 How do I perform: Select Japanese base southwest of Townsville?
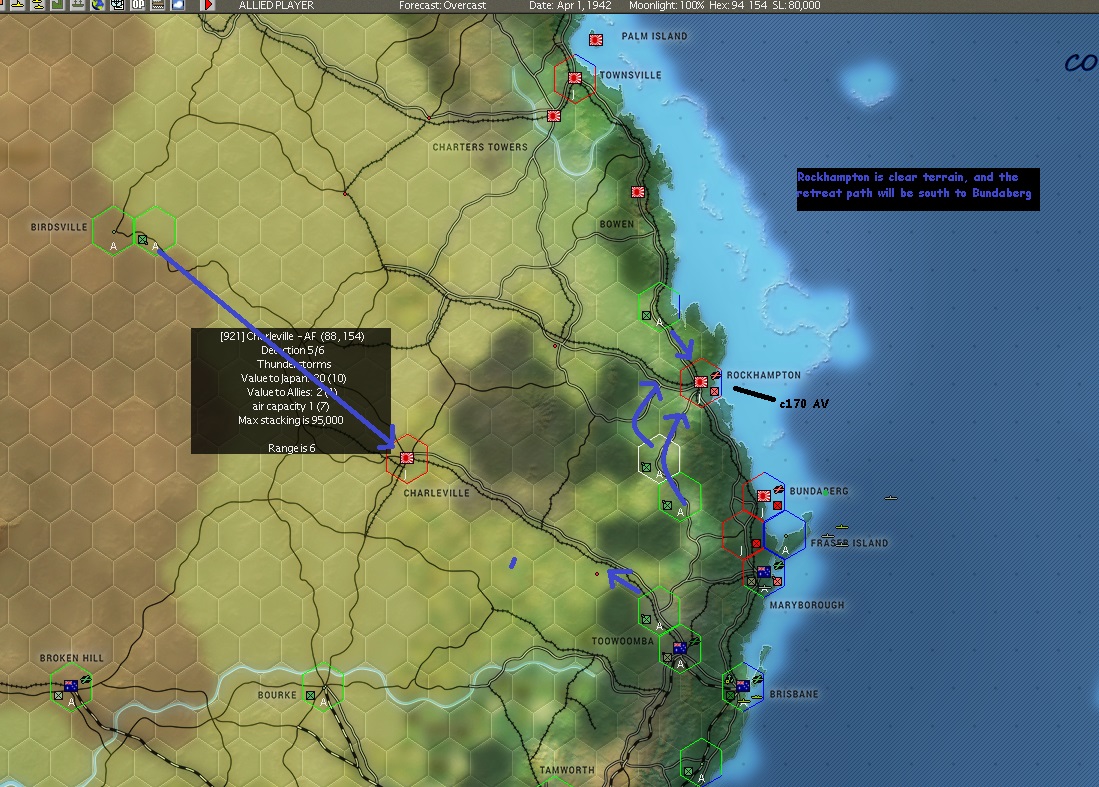tap(554, 116)
